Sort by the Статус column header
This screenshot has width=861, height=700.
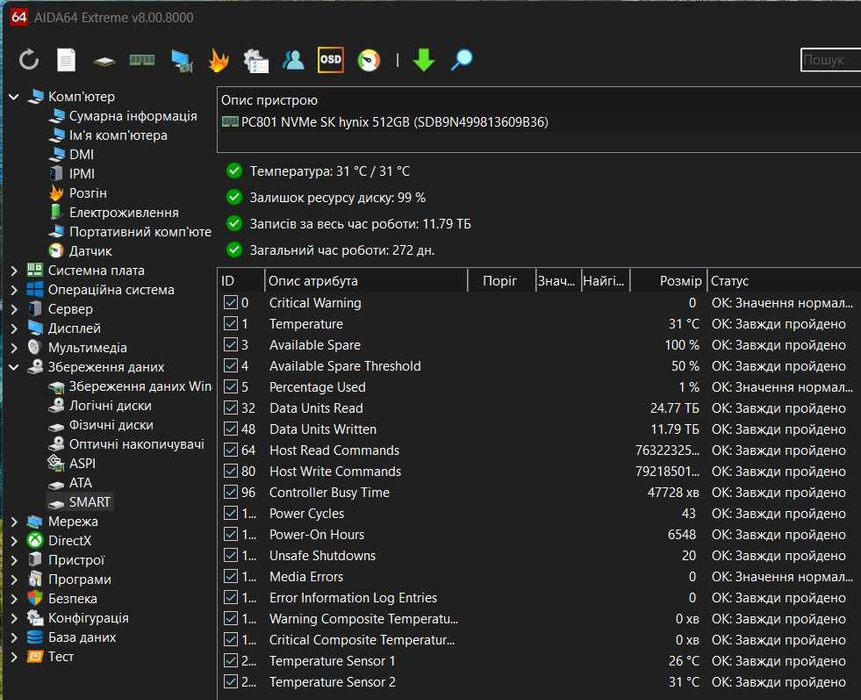click(784, 281)
